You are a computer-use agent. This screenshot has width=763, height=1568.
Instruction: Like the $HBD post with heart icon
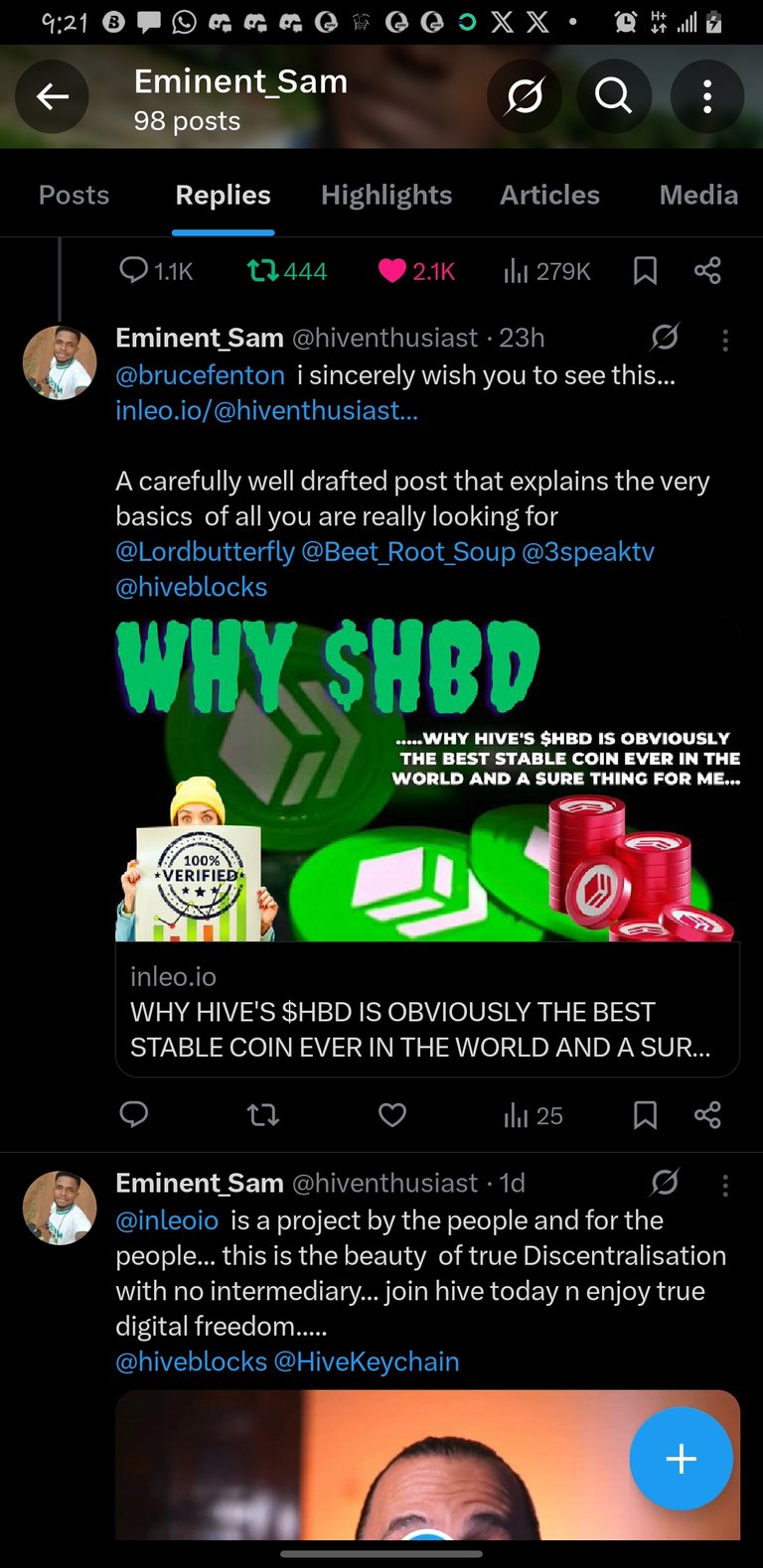[392, 1115]
